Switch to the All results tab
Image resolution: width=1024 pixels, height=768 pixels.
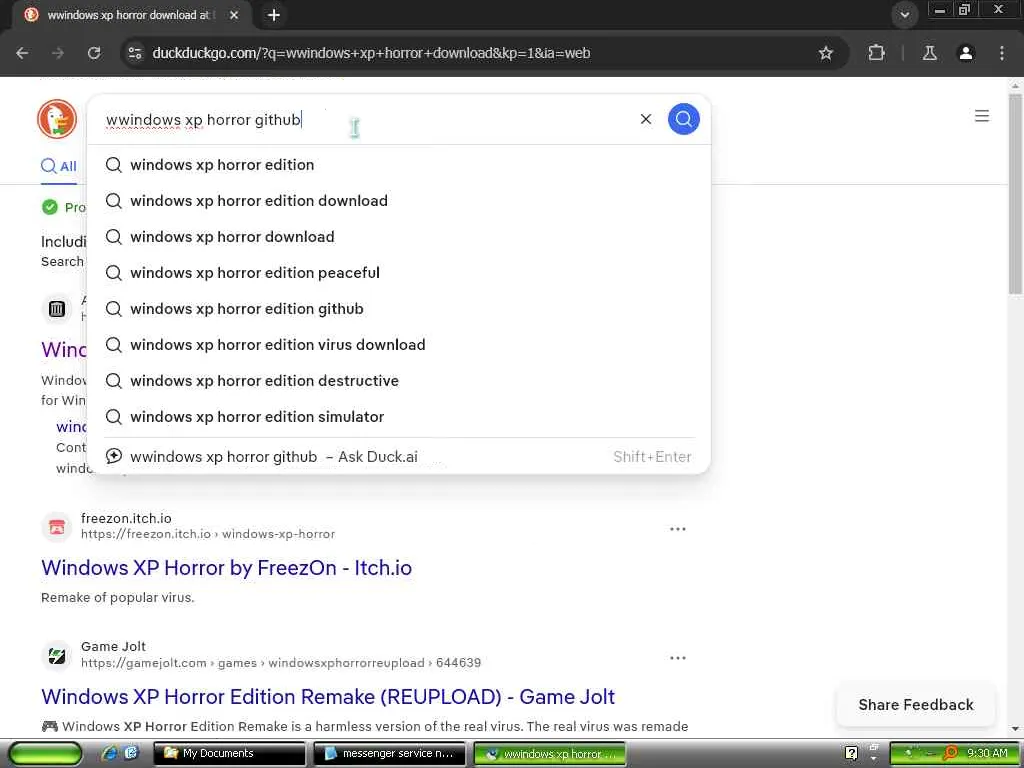click(59, 166)
